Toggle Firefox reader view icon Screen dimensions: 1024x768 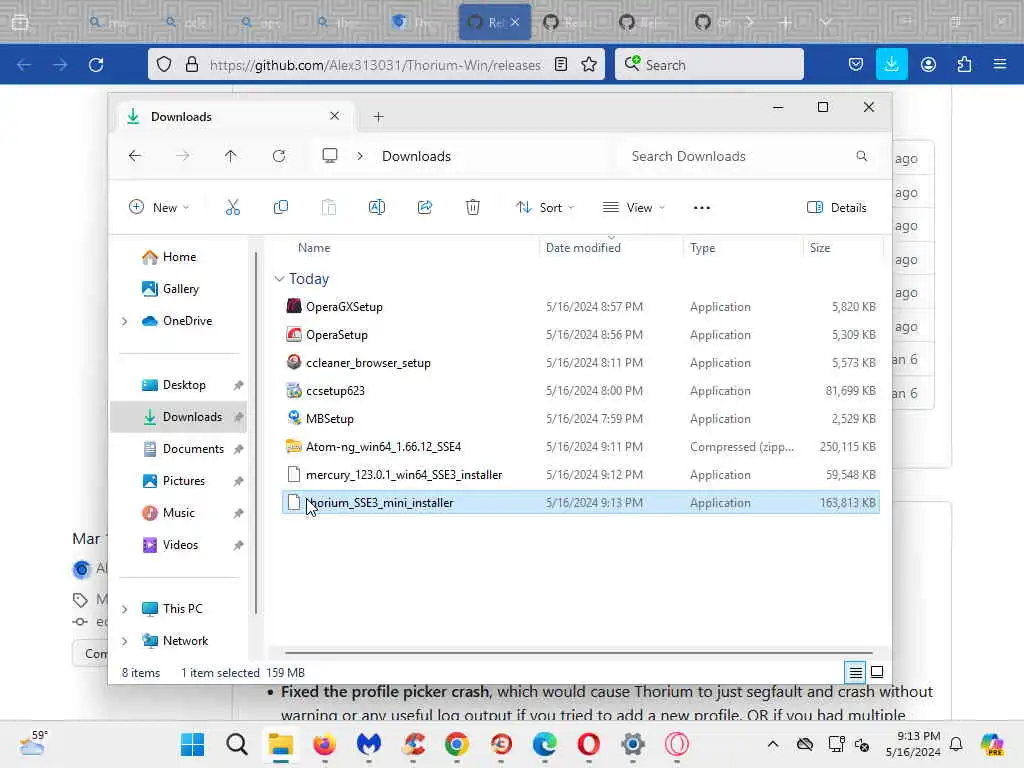(560, 65)
